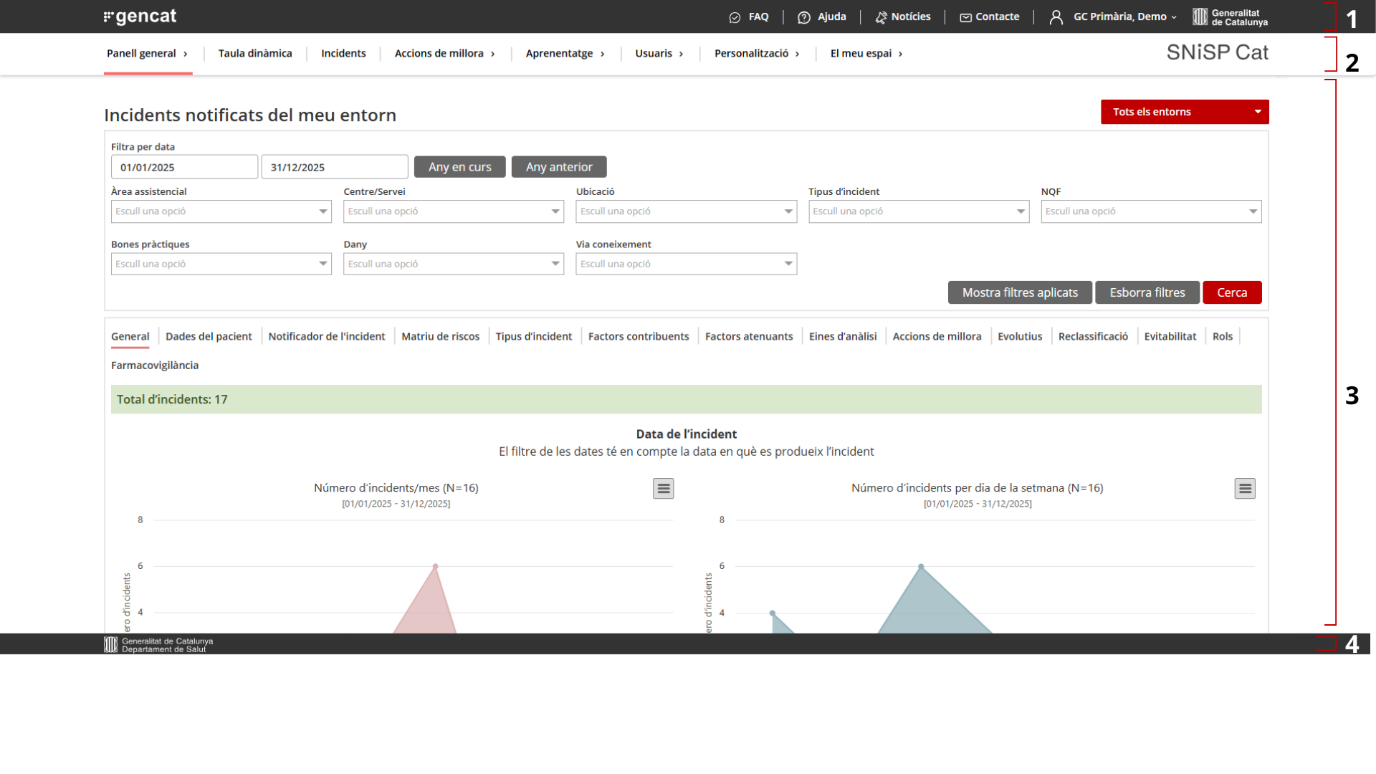Switch to Farmacovigilància tab
This screenshot has width=1376, height=774.
(155, 366)
